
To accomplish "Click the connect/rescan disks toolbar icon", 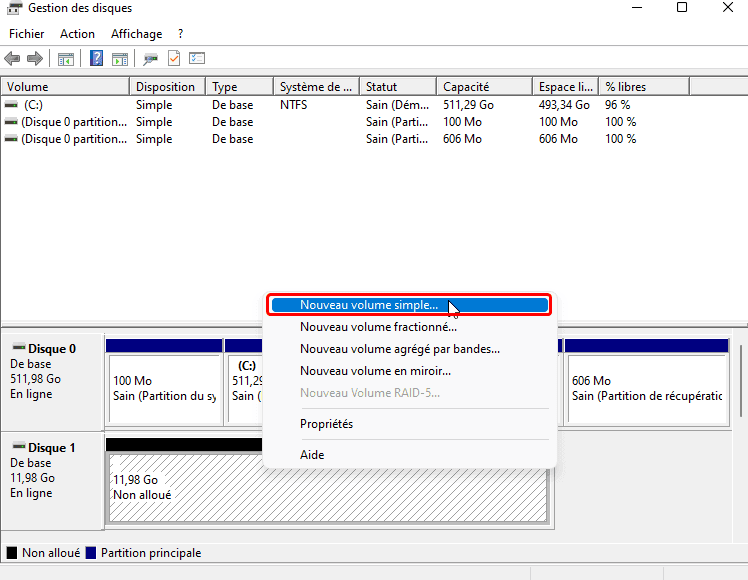I will tap(151, 59).
